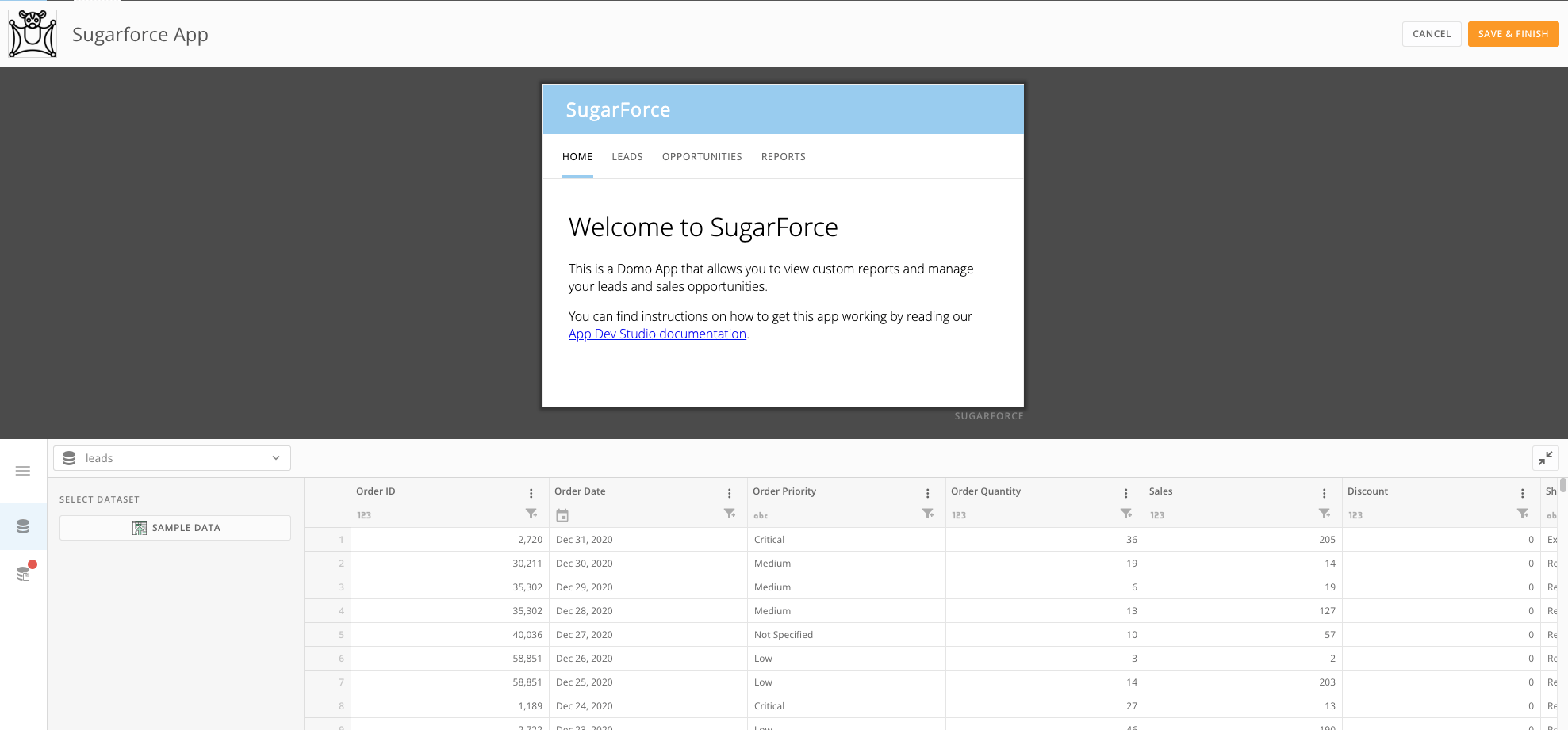
Task: Click the Welcome to SugarForce heading
Action: [703, 227]
